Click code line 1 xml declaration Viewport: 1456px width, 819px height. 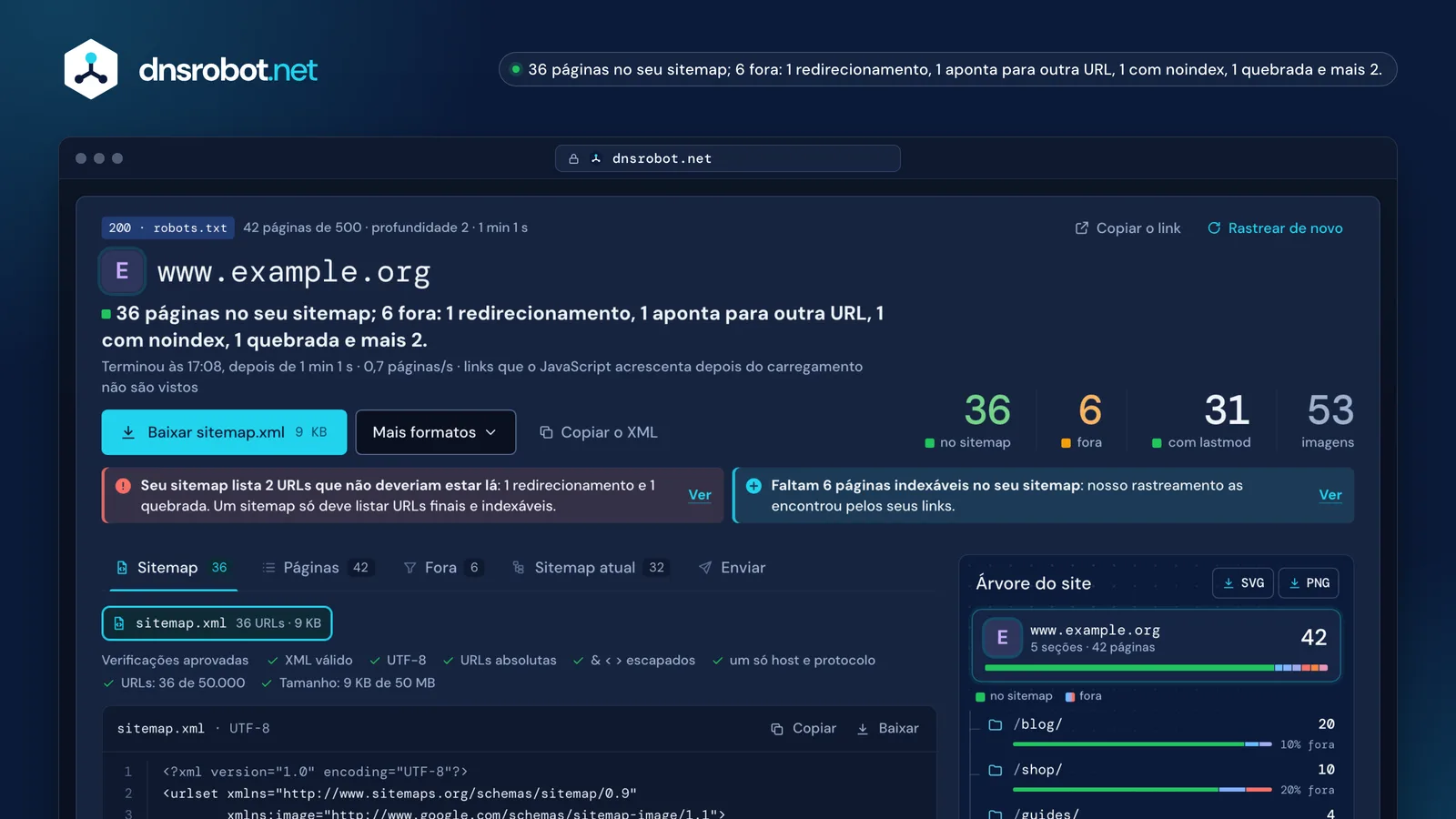pyautogui.click(x=315, y=772)
